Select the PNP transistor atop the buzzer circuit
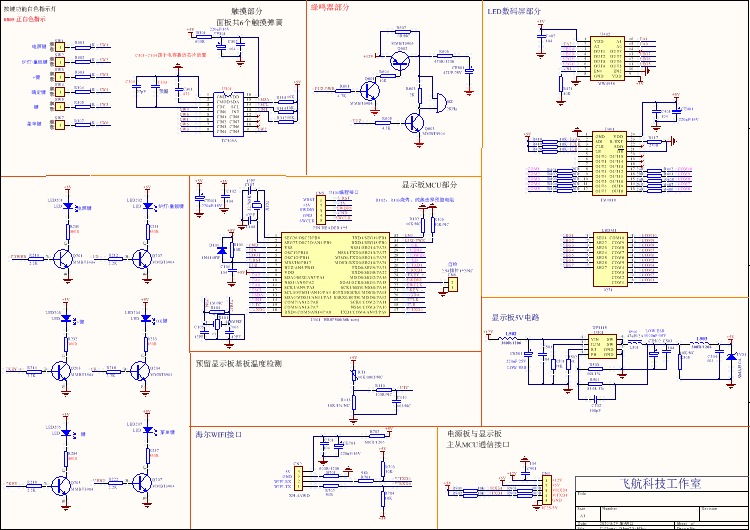 click(400, 61)
